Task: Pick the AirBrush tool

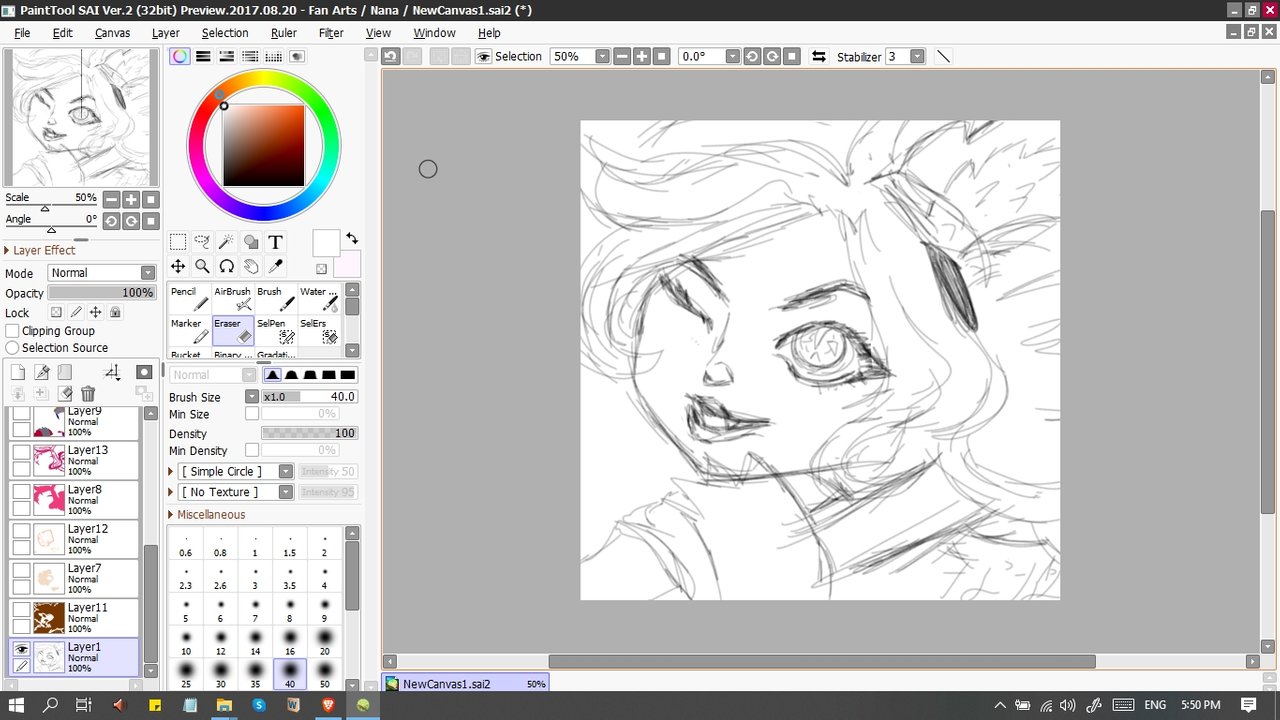Action: click(x=233, y=299)
